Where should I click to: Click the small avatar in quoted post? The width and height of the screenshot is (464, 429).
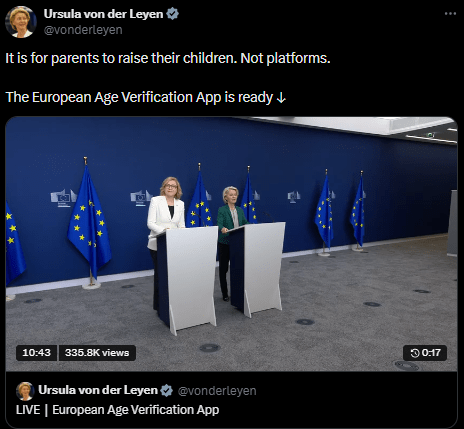pos(25,391)
